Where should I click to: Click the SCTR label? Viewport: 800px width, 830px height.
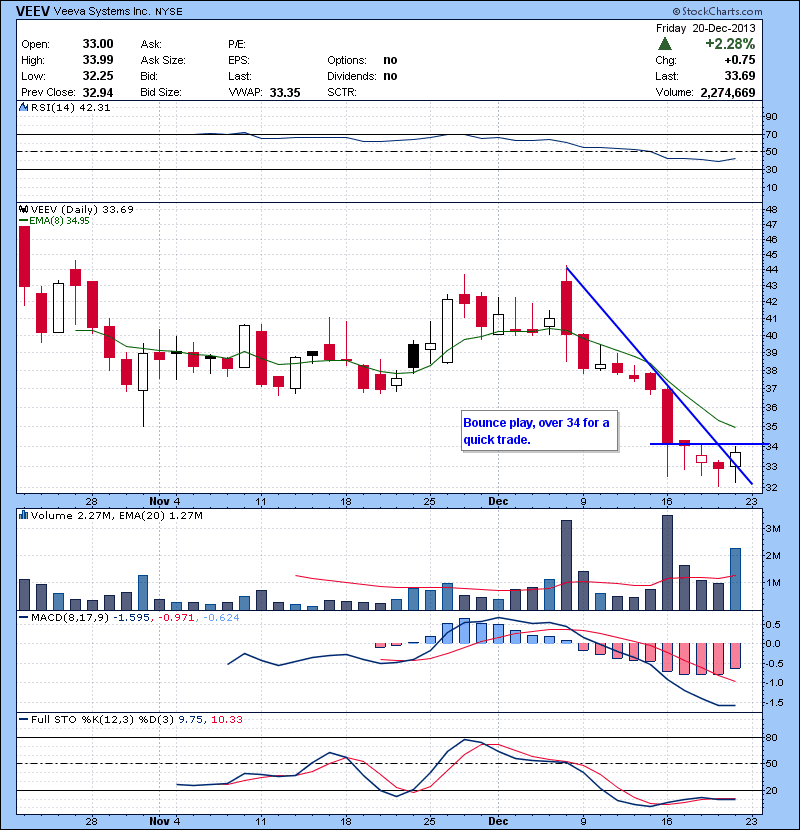[342, 92]
